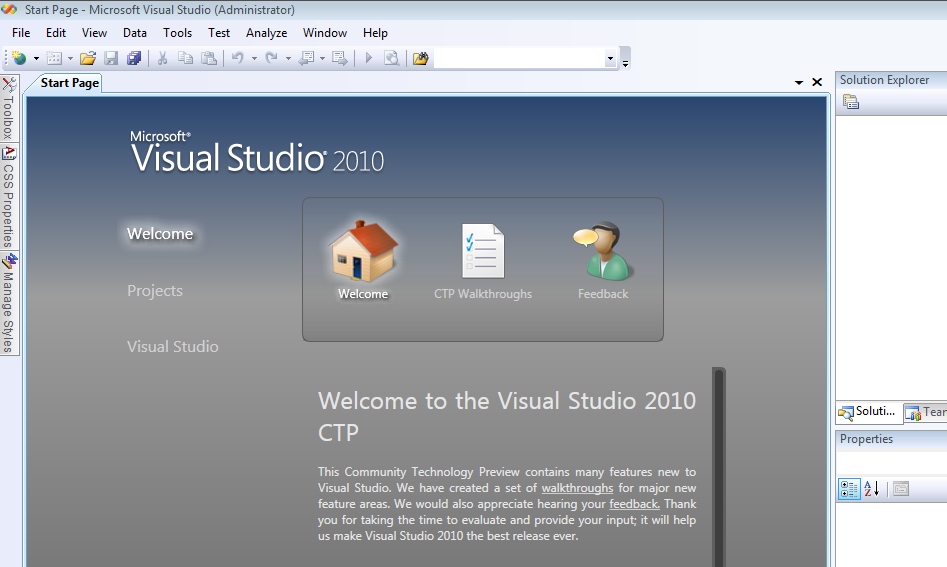This screenshot has height=567, width=947.
Task: Click the Save All icon
Action: (x=133, y=58)
